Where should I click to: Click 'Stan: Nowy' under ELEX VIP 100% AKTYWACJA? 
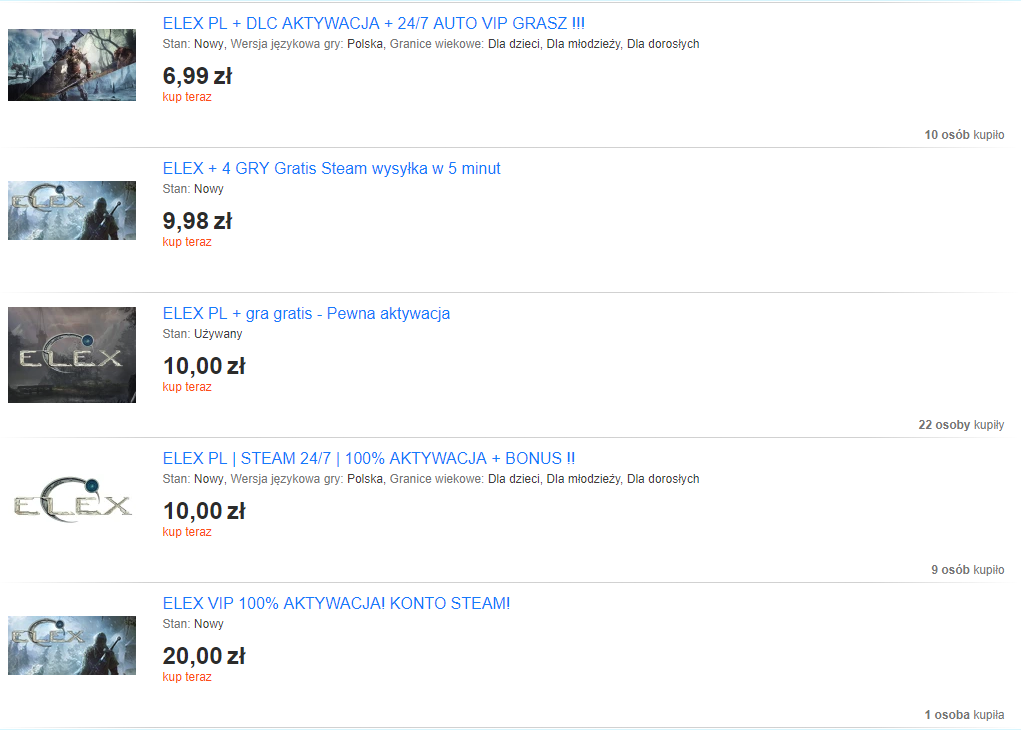click(193, 624)
